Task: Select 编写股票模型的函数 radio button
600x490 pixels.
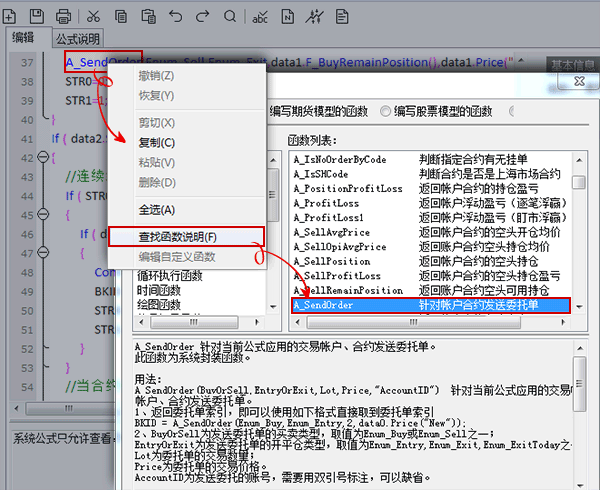Action: tap(386, 110)
